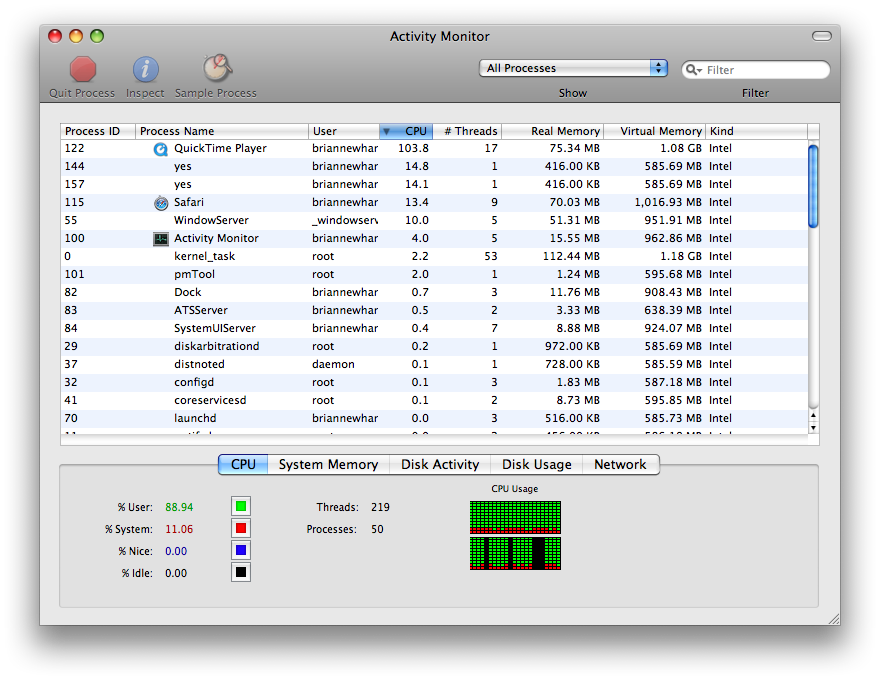Select the configd process row
This screenshot has height=680, width=880.
click(x=434, y=382)
